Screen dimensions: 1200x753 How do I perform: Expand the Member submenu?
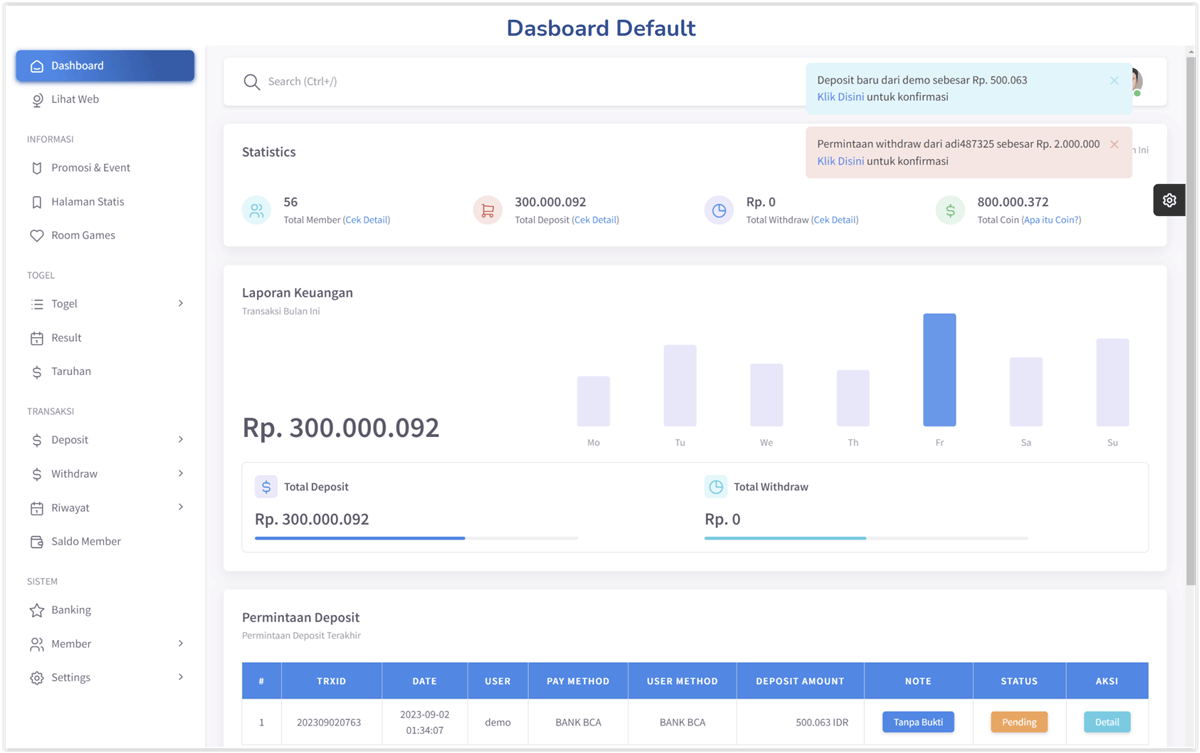coord(181,643)
